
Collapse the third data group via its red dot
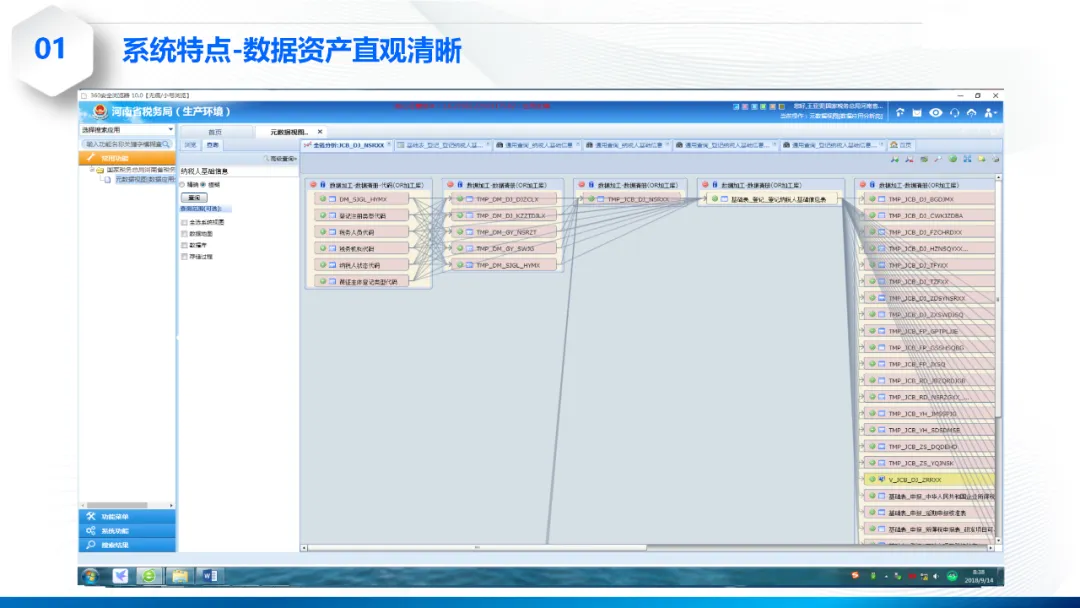click(581, 185)
